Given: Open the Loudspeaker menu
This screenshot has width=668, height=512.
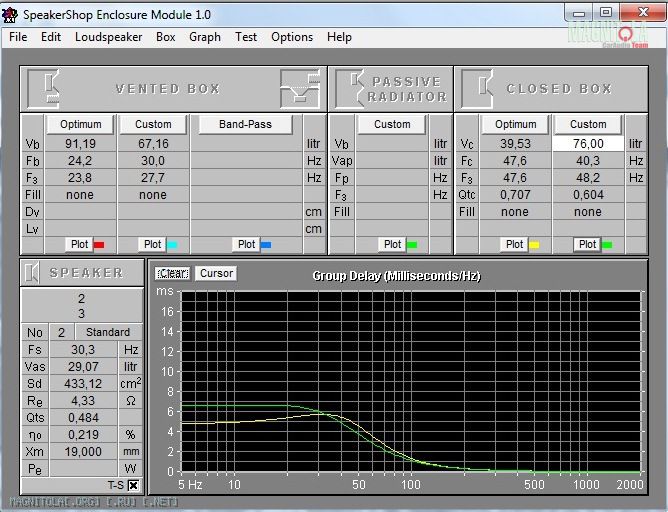Looking at the screenshot, I should [x=108, y=37].
